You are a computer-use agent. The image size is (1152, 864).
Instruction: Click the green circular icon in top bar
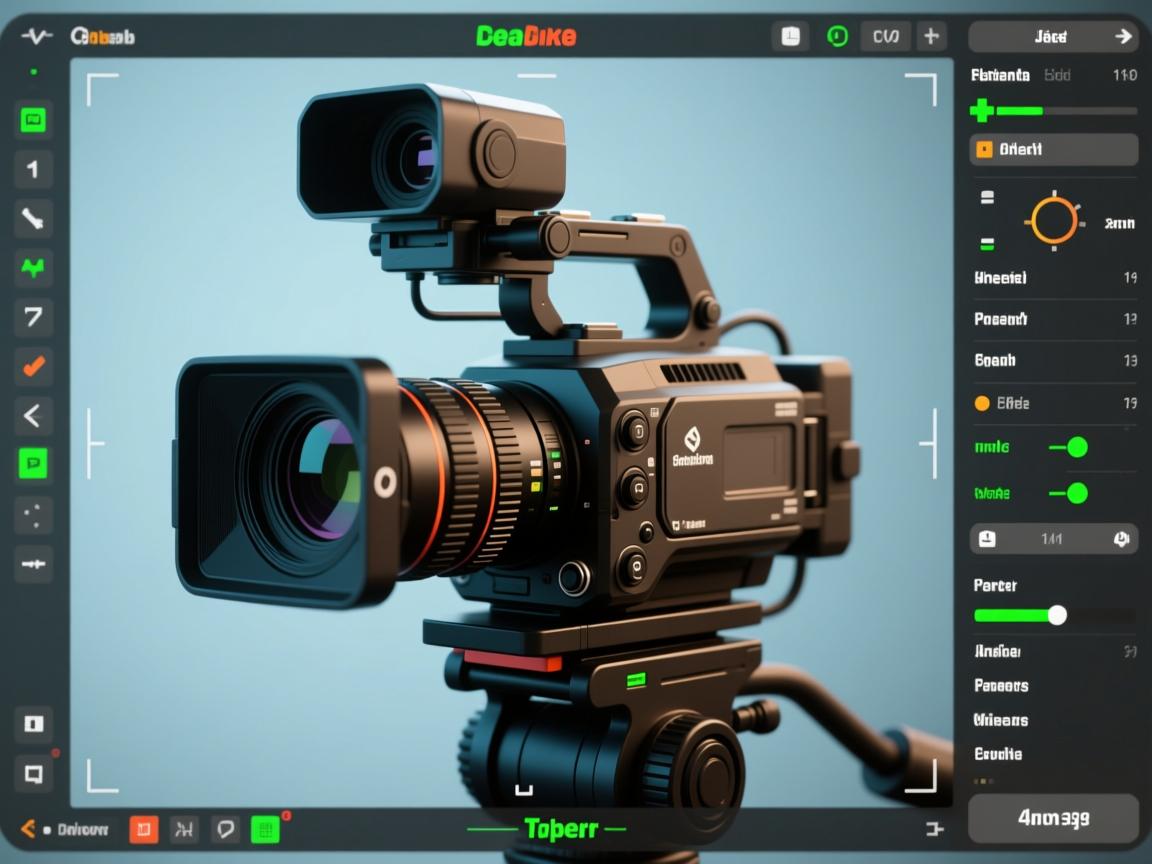pos(838,37)
